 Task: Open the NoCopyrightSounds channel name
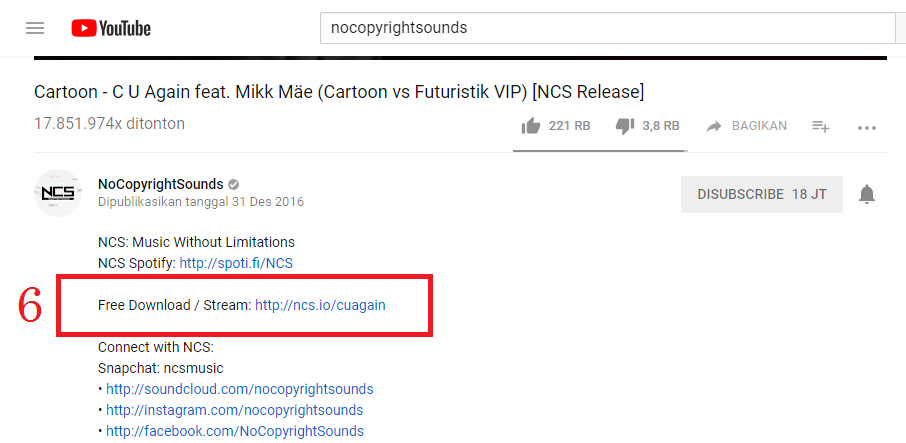(160, 184)
